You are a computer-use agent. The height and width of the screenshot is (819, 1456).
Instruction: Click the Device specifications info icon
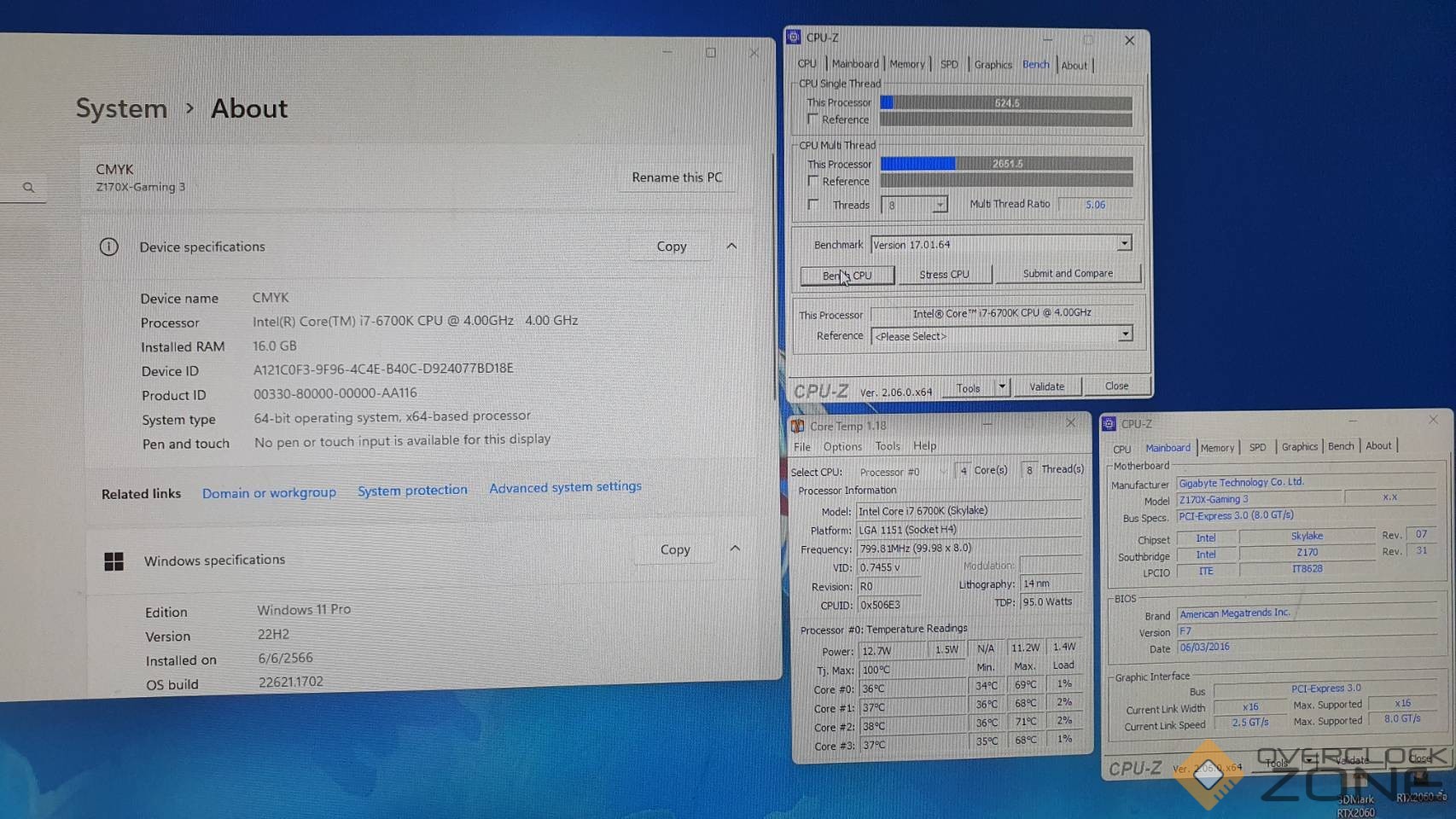pyautogui.click(x=109, y=247)
